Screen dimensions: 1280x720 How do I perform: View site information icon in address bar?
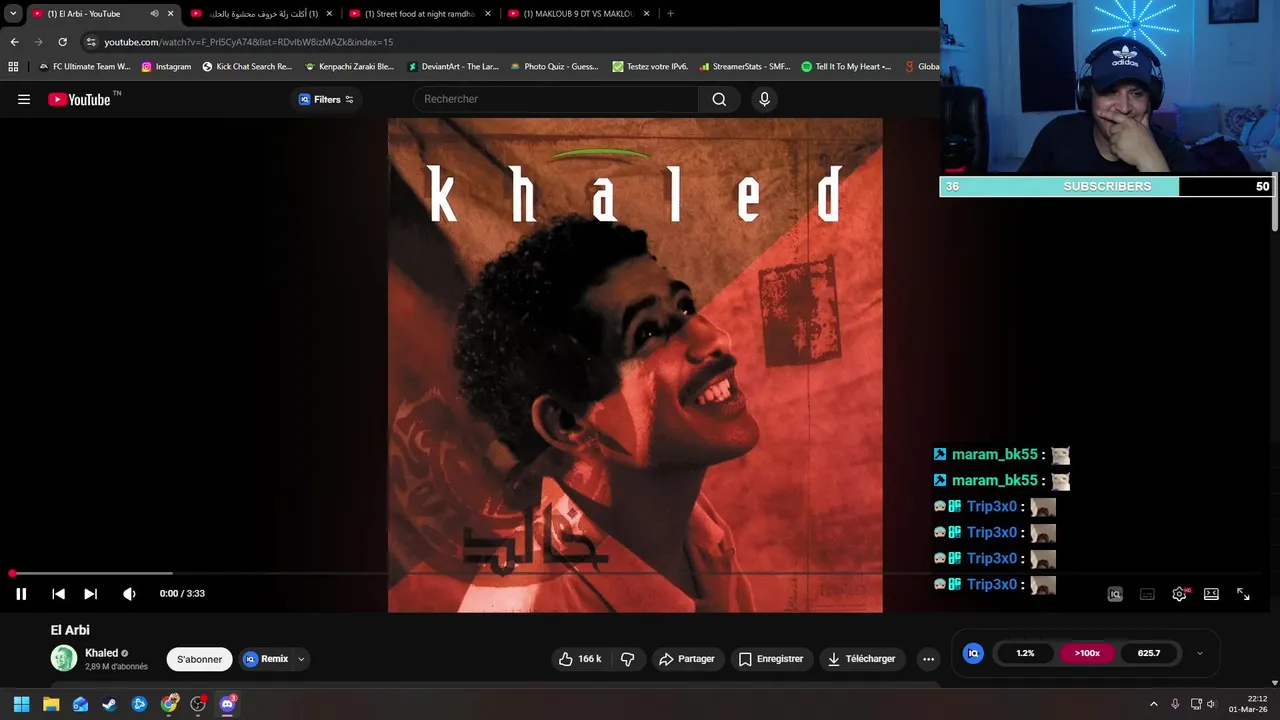[91, 42]
